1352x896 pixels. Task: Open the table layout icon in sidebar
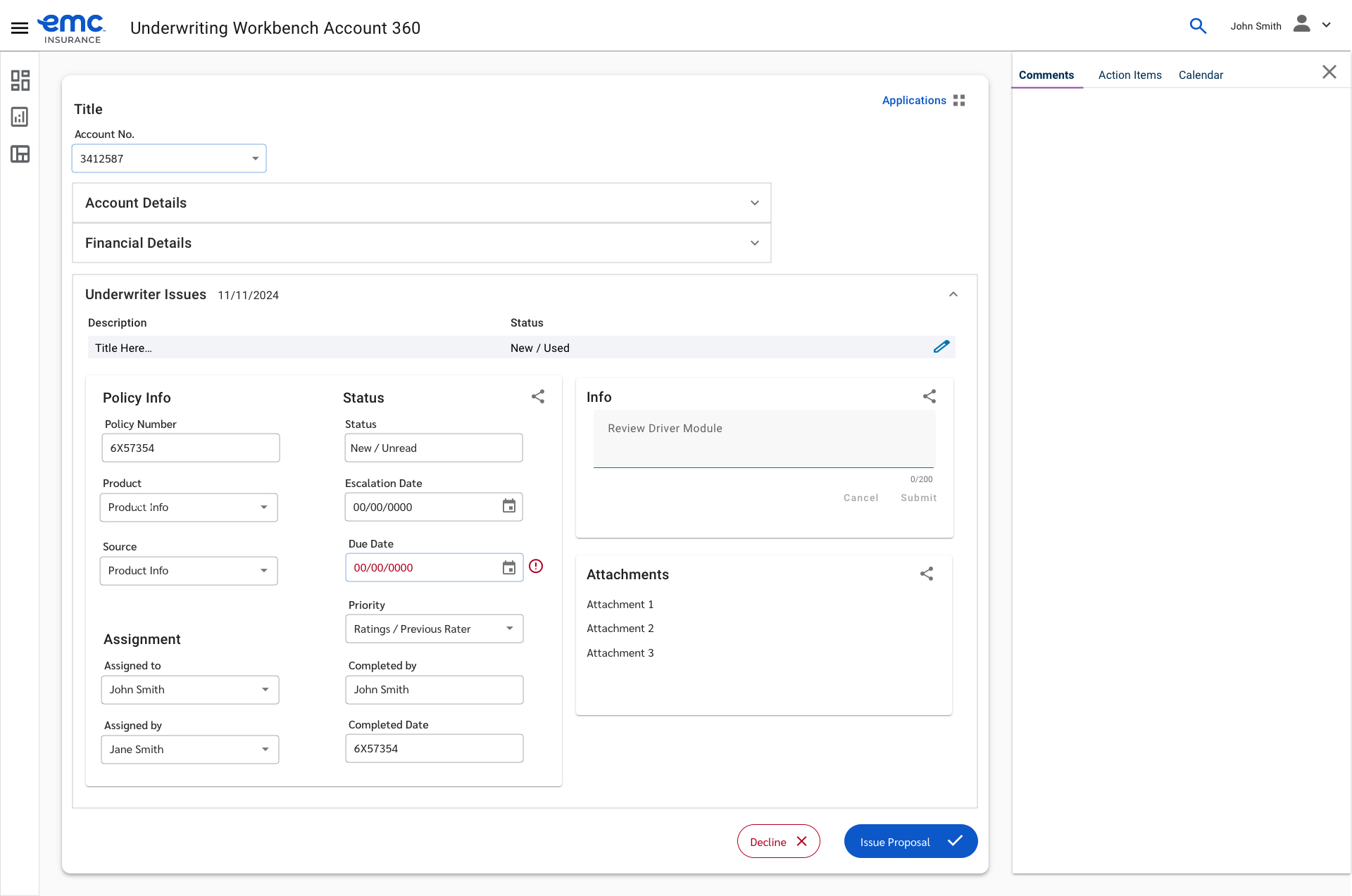click(x=20, y=154)
